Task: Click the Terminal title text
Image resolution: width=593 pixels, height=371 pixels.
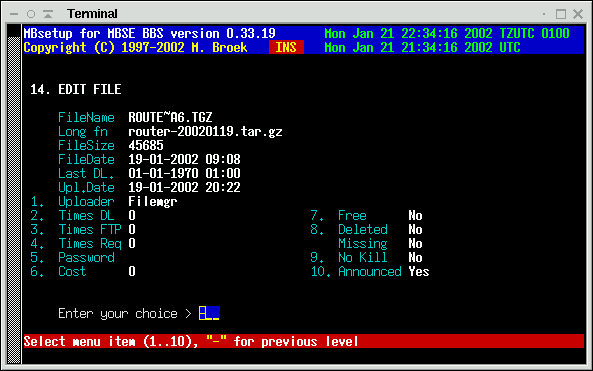Action: pos(92,14)
